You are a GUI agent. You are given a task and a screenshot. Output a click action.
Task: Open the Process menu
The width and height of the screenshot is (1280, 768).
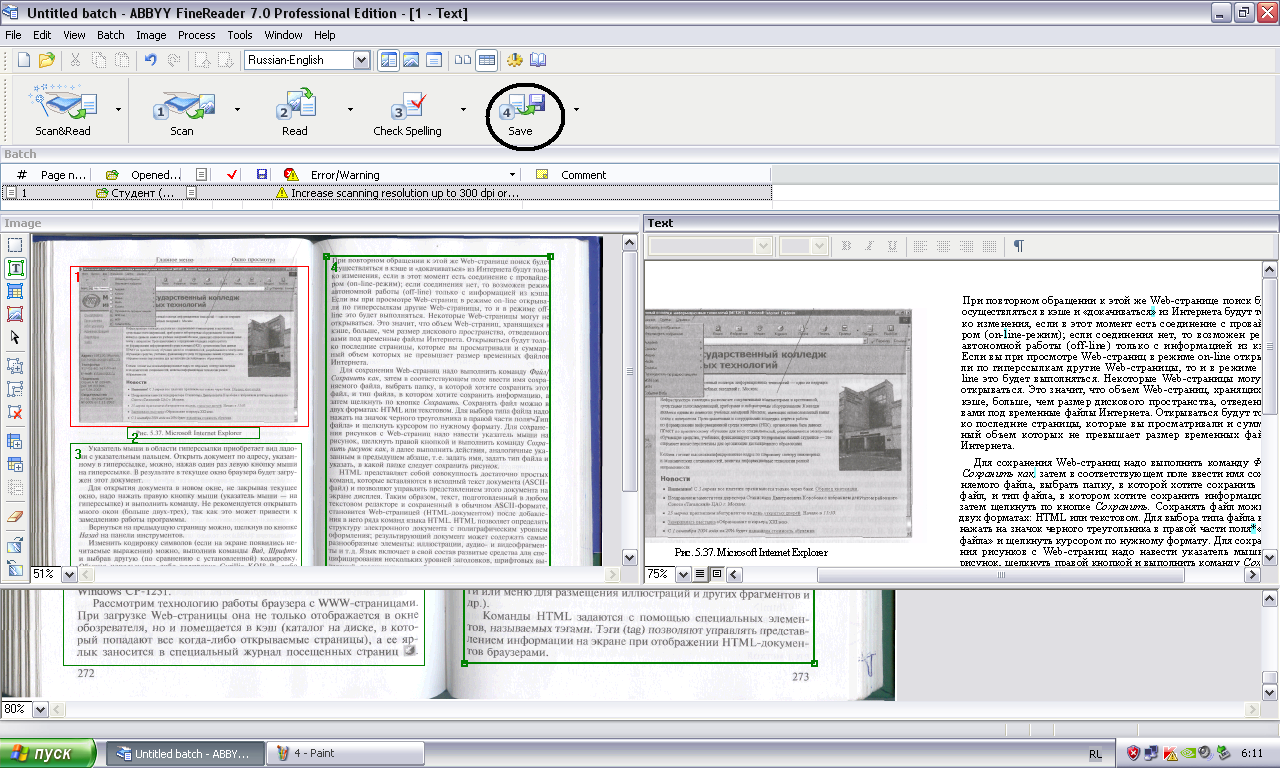196,35
